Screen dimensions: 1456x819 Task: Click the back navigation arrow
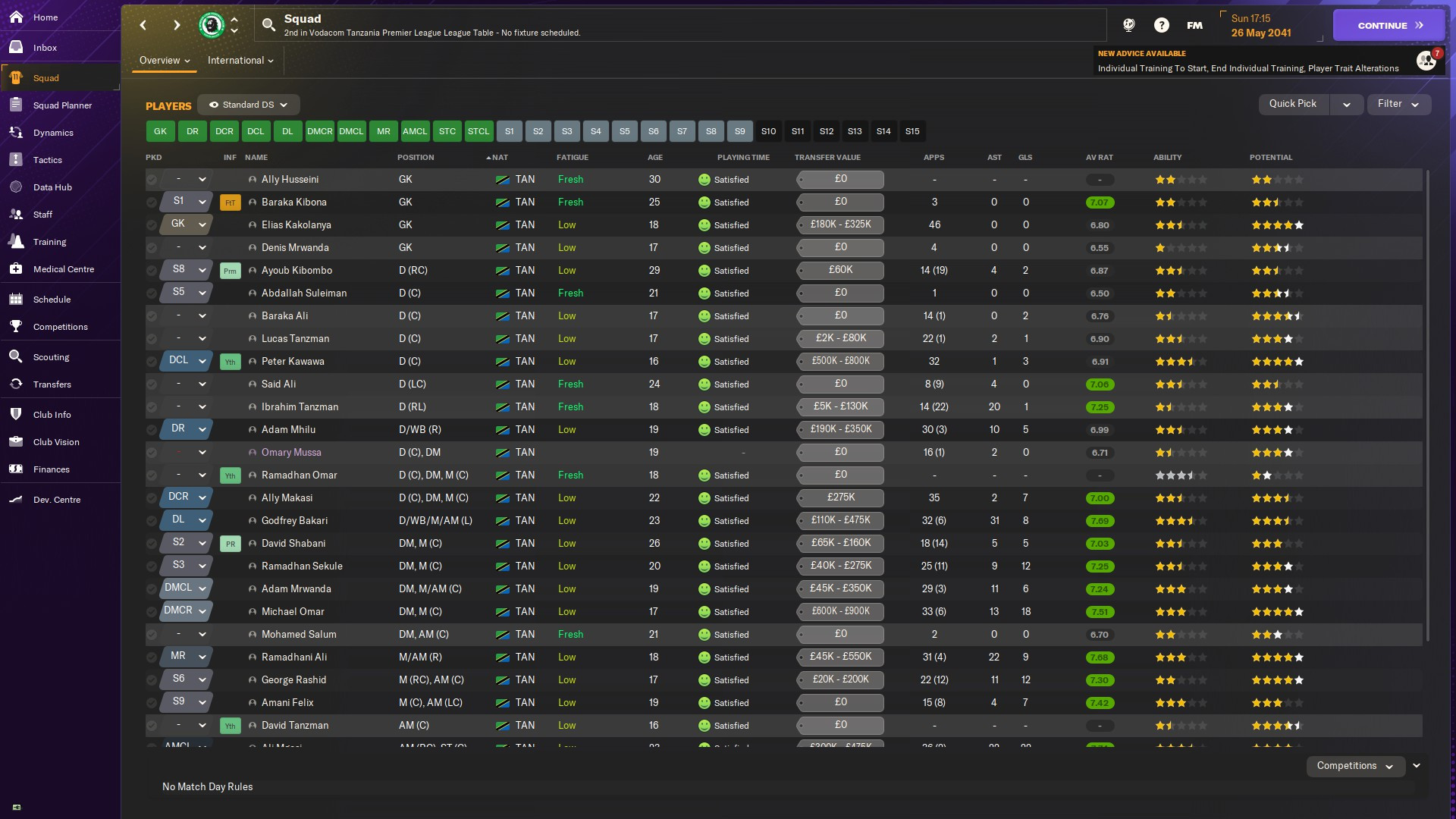pos(143,25)
